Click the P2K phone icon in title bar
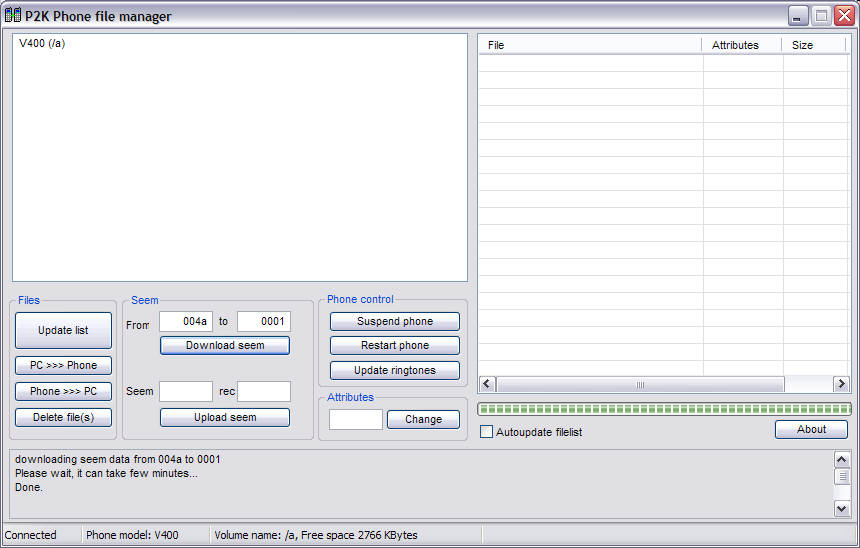The image size is (860, 548). [x=13, y=16]
